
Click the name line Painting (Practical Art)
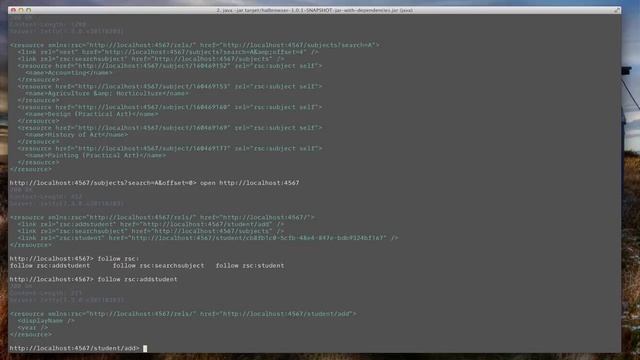pos(96,156)
